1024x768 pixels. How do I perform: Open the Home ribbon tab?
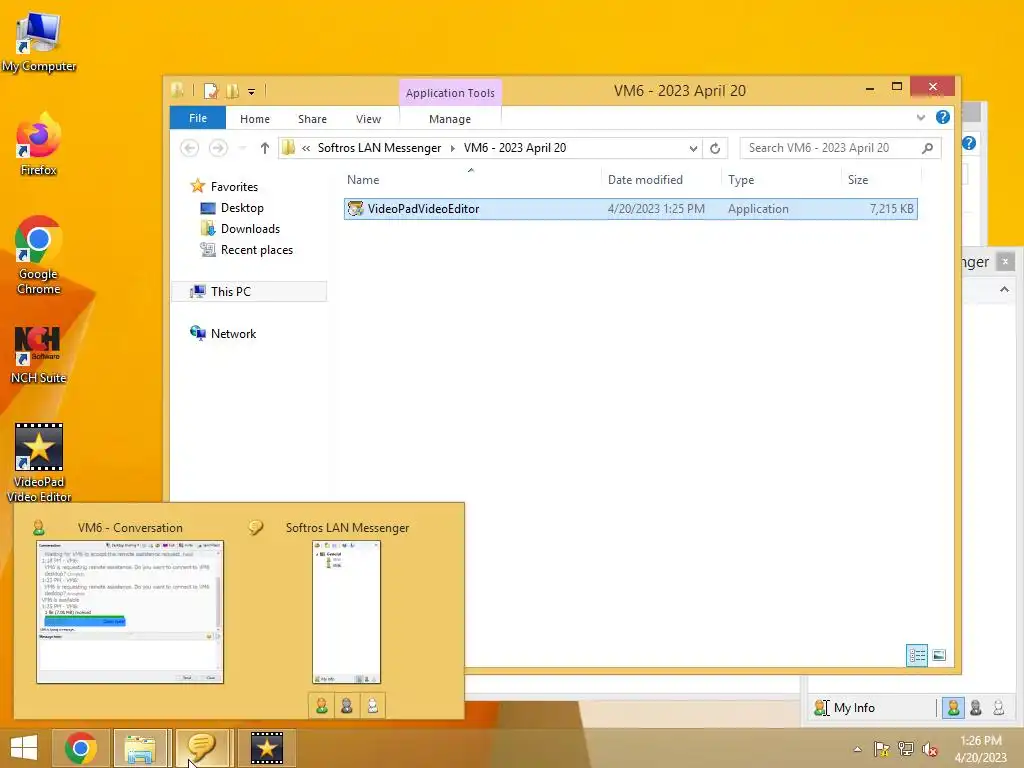(x=255, y=119)
